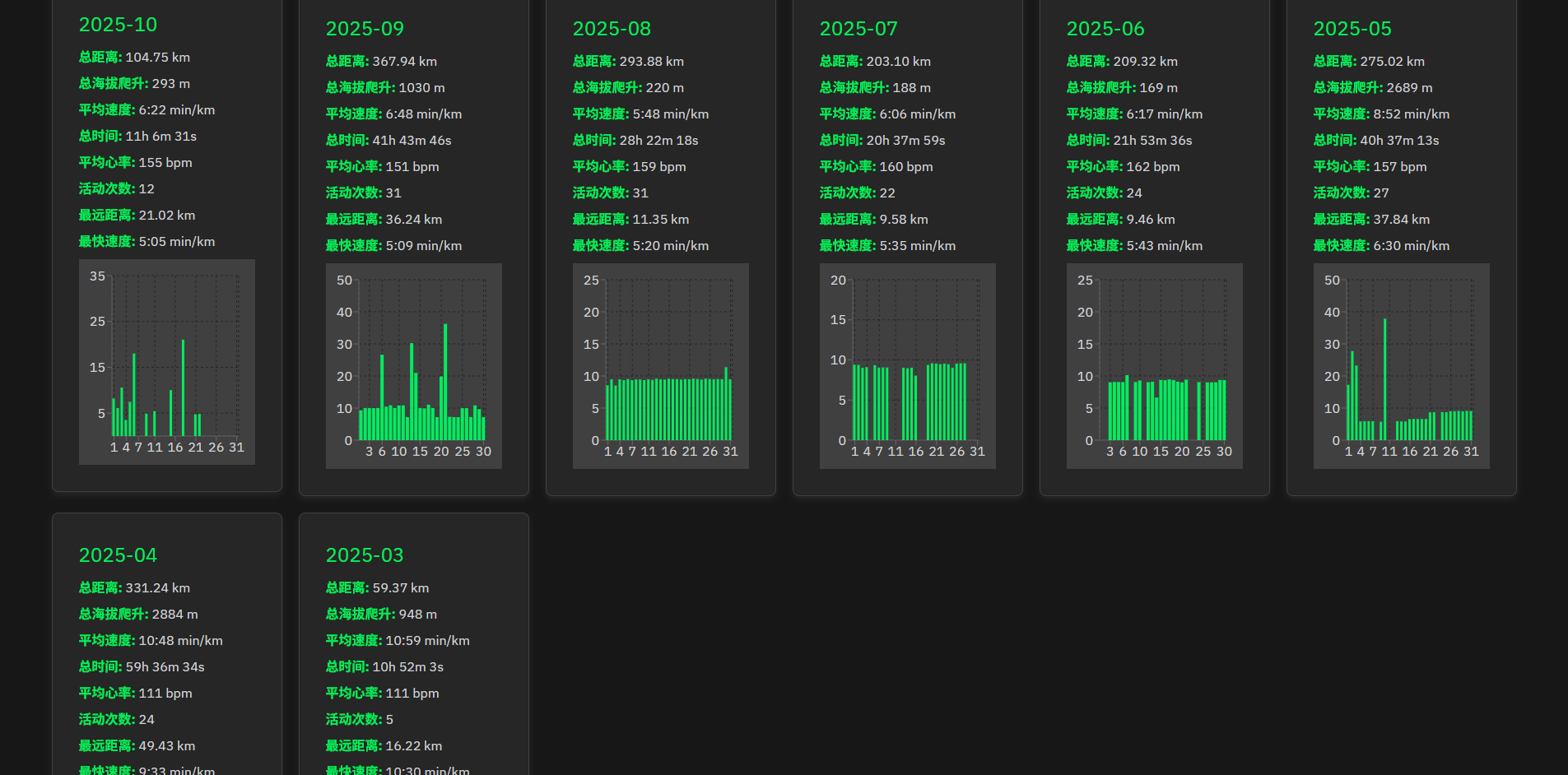The image size is (1568, 775).
Task: Click the 2689 m elevation gain text
Action: click(1373, 88)
